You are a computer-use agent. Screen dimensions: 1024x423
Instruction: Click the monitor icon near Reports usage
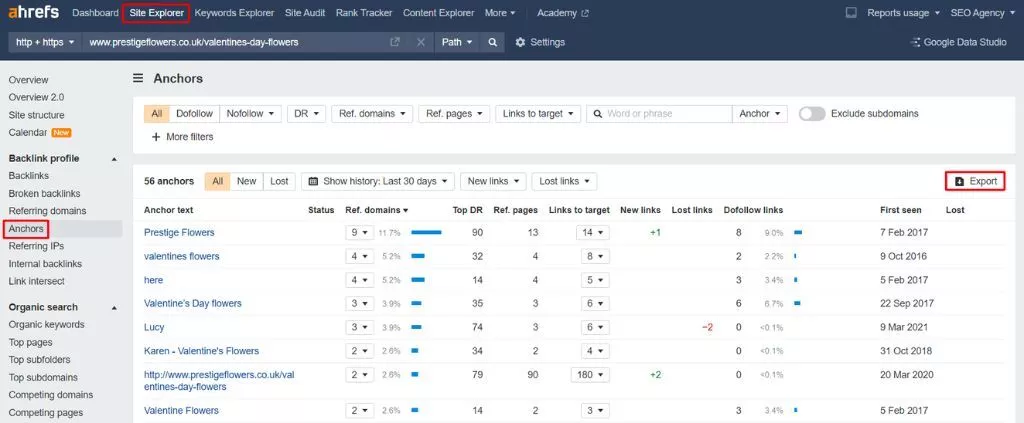[x=851, y=12]
